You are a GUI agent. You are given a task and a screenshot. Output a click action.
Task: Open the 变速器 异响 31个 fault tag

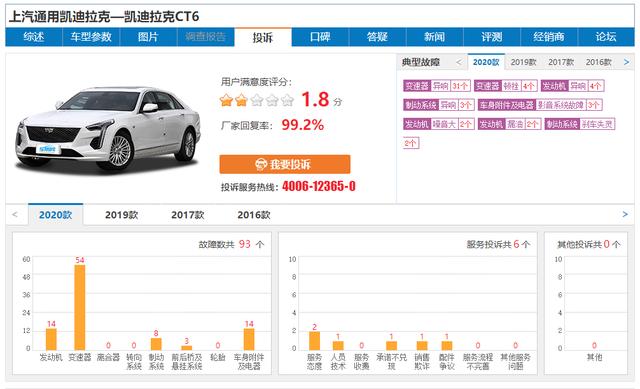pyautogui.click(x=437, y=86)
